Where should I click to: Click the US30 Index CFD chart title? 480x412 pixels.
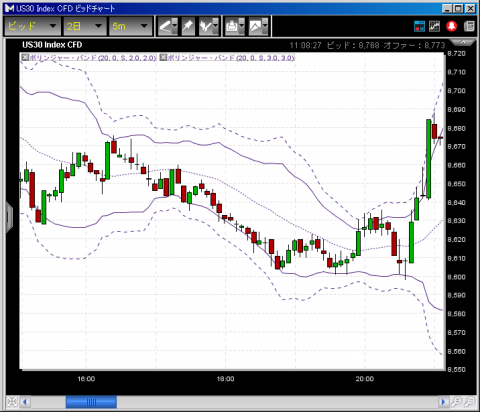click(x=52, y=45)
